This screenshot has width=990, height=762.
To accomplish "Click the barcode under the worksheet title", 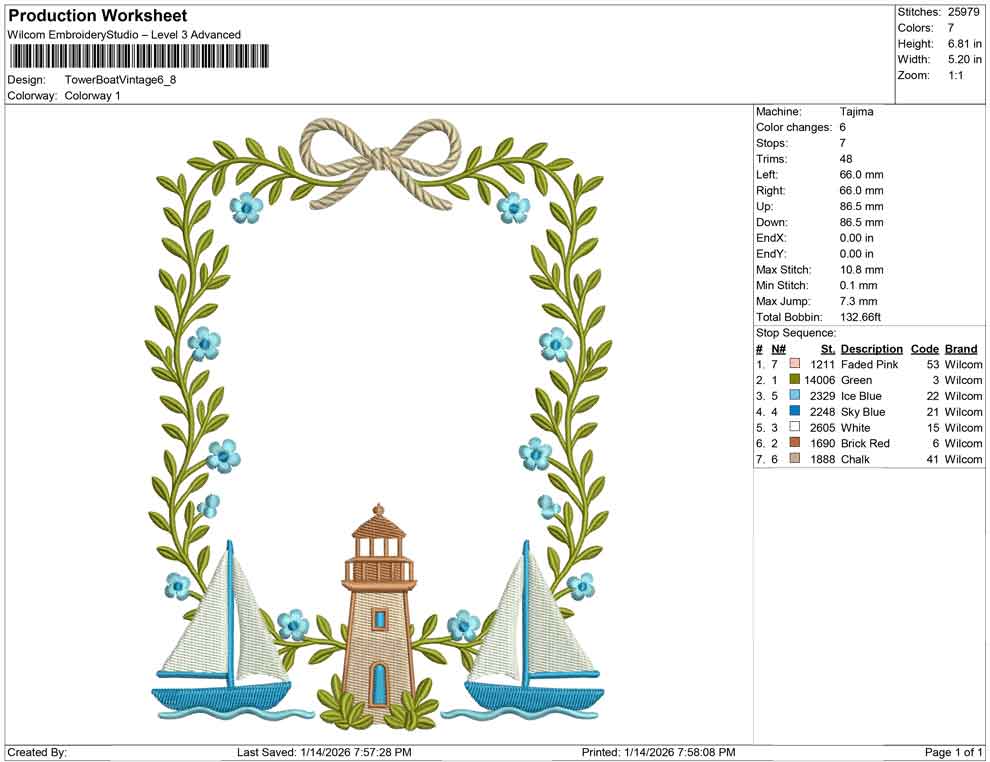I will [138, 56].
